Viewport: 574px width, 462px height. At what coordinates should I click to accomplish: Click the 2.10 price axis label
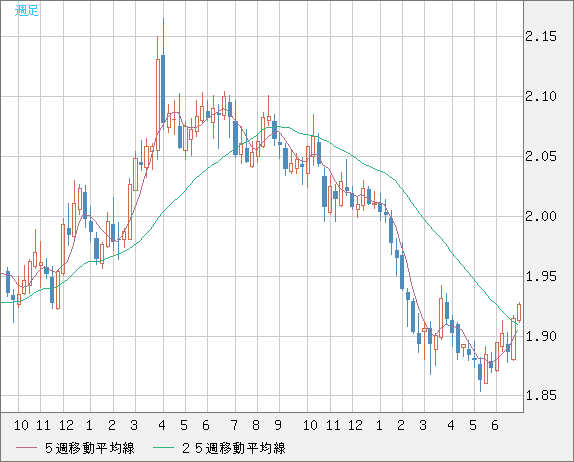pos(541,96)
